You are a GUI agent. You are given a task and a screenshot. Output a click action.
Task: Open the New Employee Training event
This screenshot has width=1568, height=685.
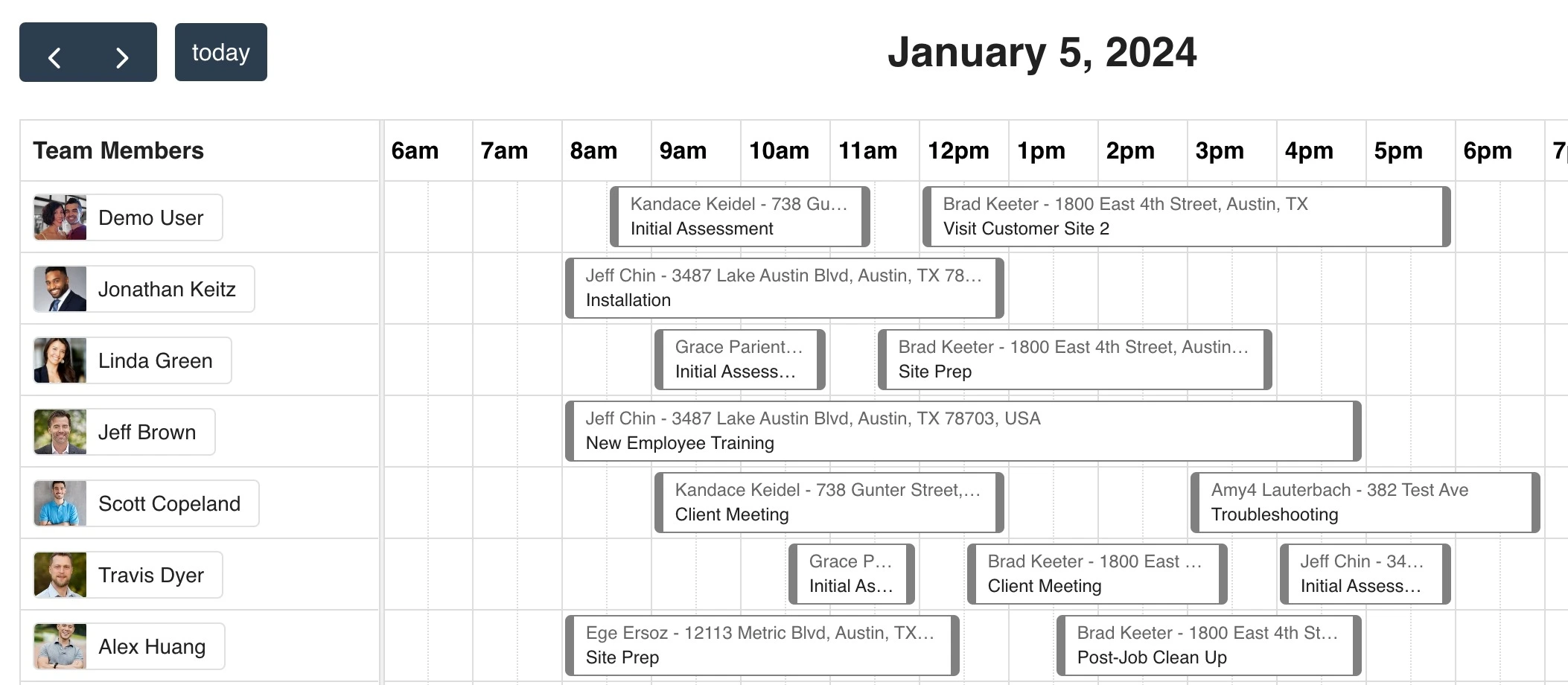962,431
